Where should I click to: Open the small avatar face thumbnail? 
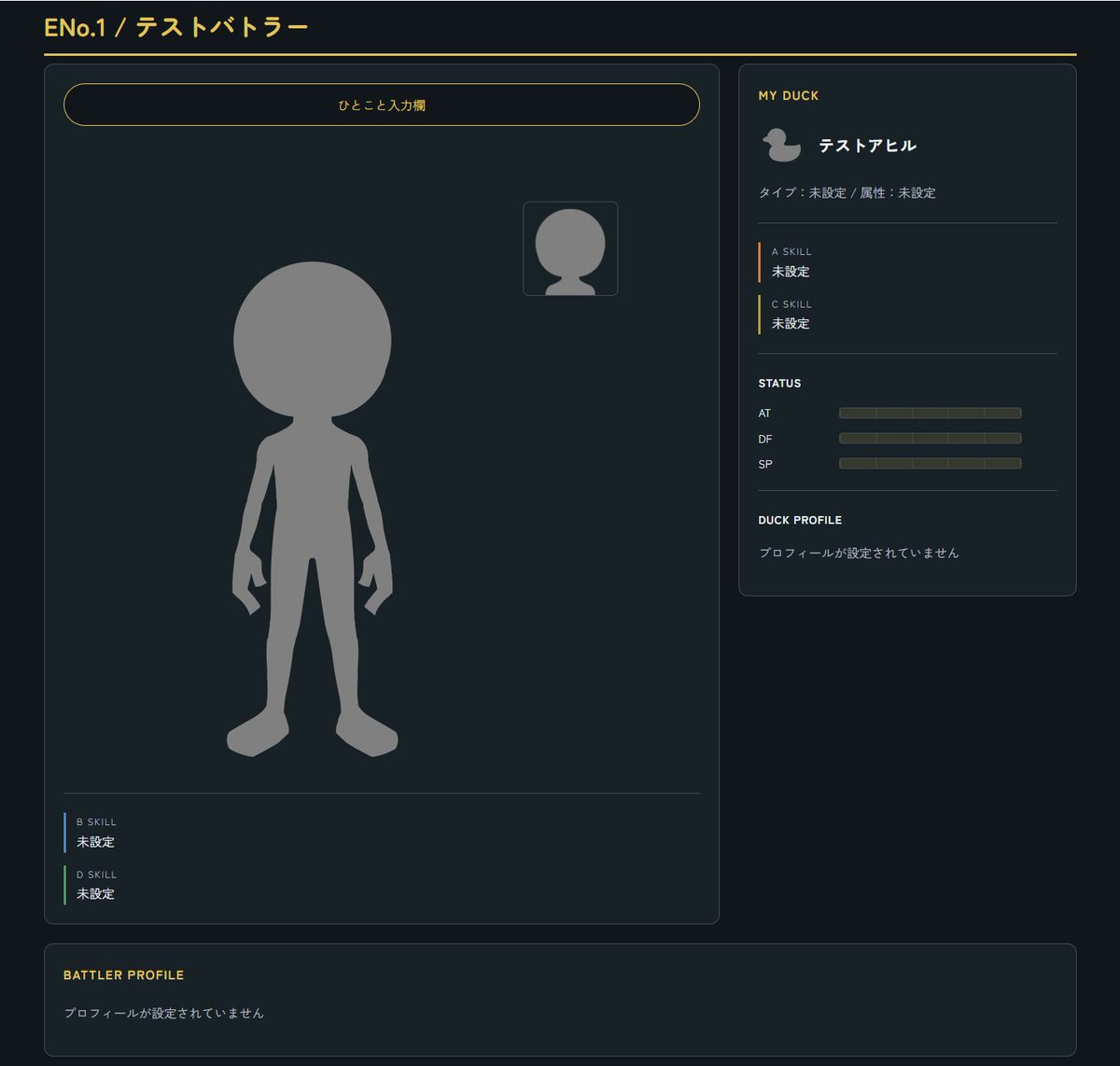[570, 248]
